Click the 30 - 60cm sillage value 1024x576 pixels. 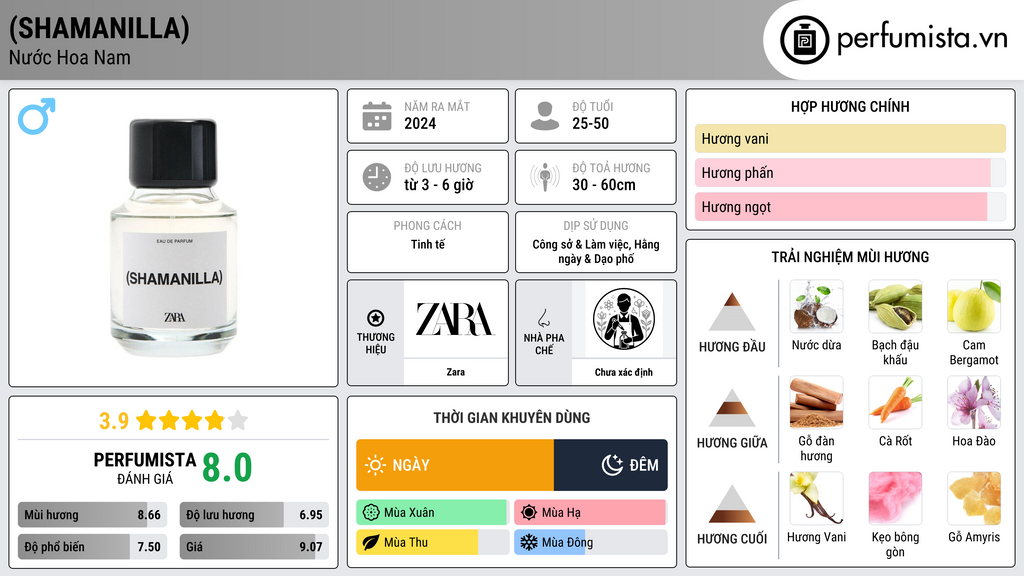coord(603,185)
